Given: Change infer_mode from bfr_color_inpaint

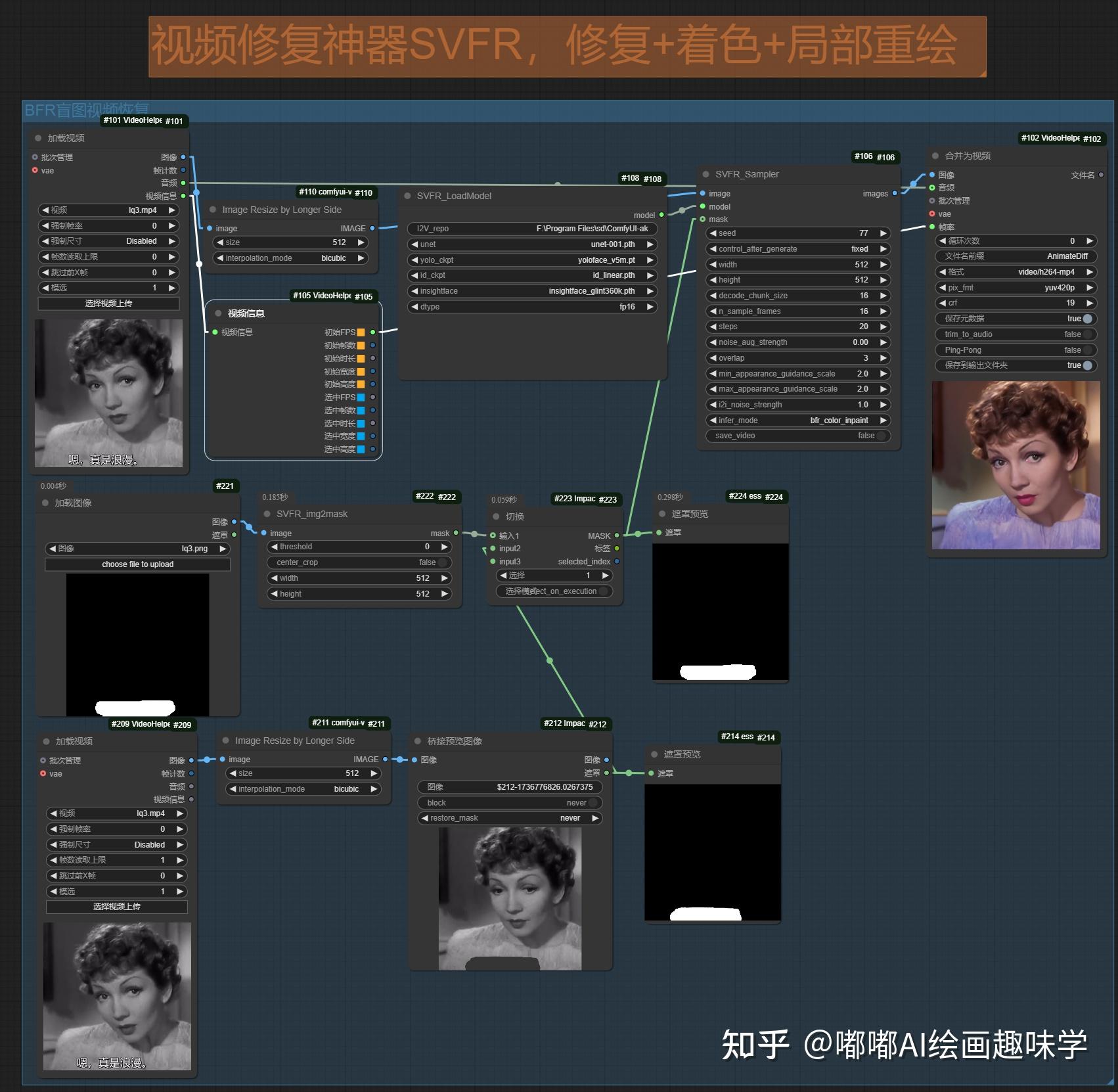Looking at the screenshot, I should 797,421.
